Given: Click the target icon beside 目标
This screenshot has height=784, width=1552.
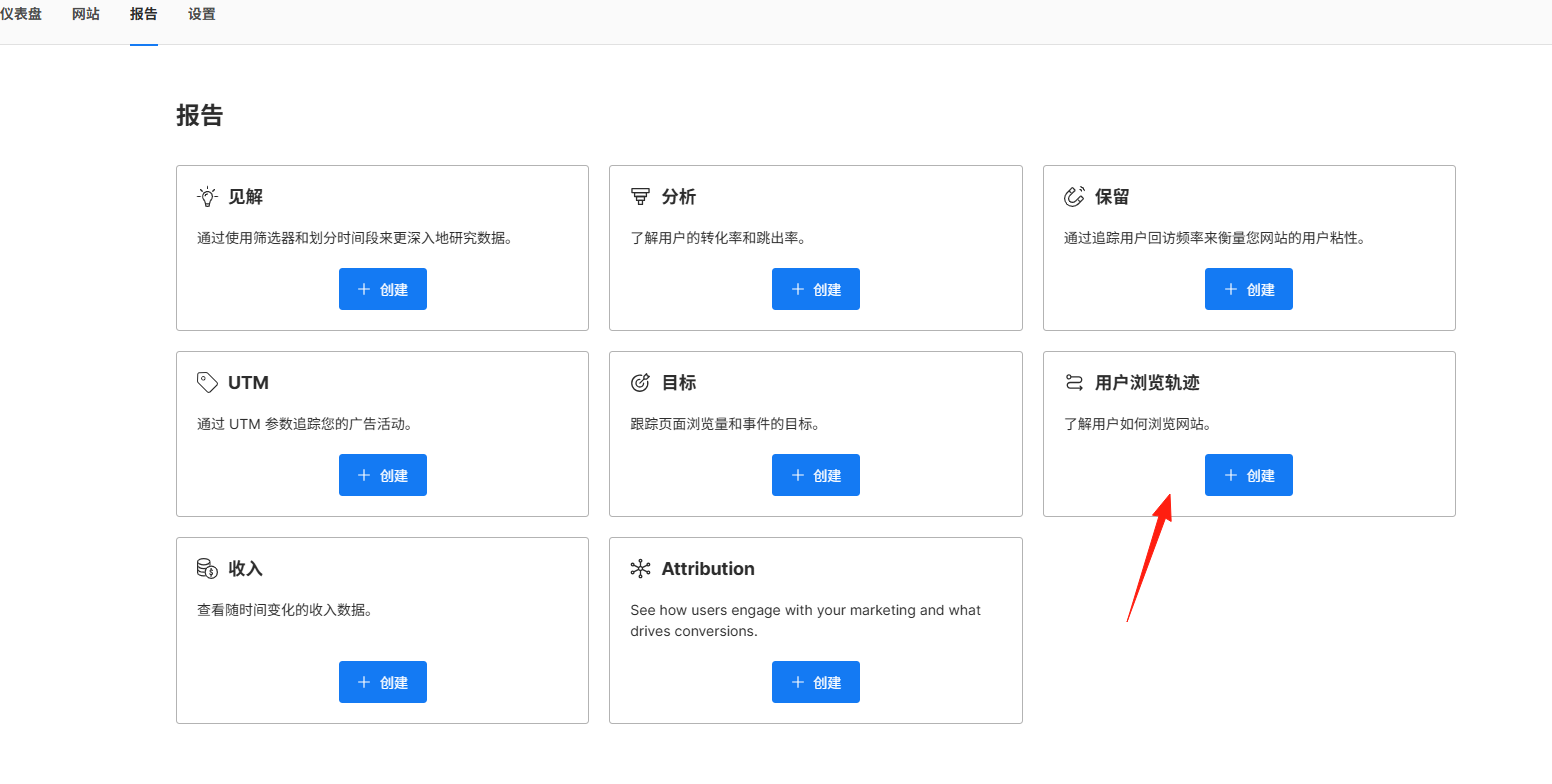Looking at the screenshot, I should 640,383.
